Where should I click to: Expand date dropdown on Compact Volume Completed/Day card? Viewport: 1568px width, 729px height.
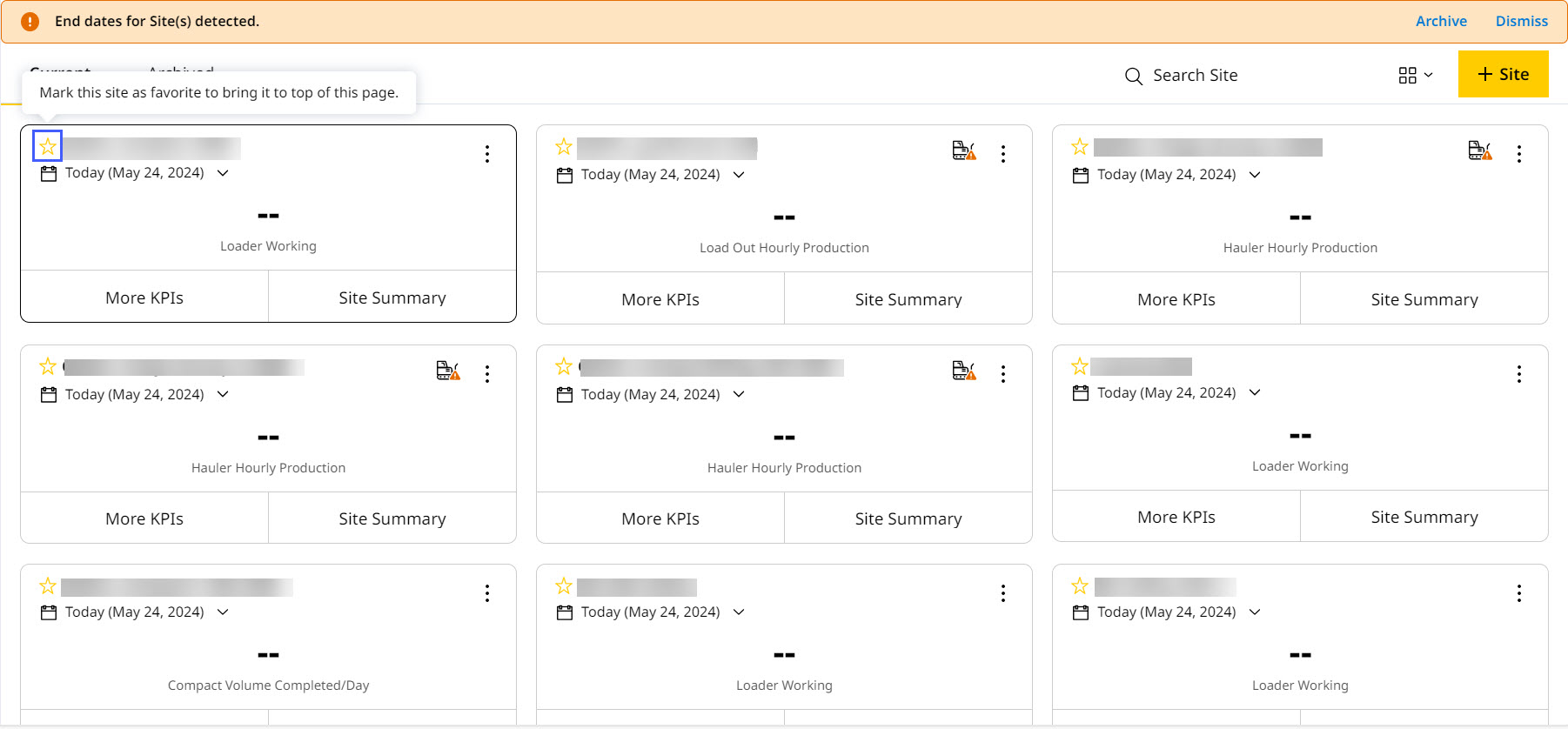223,612
